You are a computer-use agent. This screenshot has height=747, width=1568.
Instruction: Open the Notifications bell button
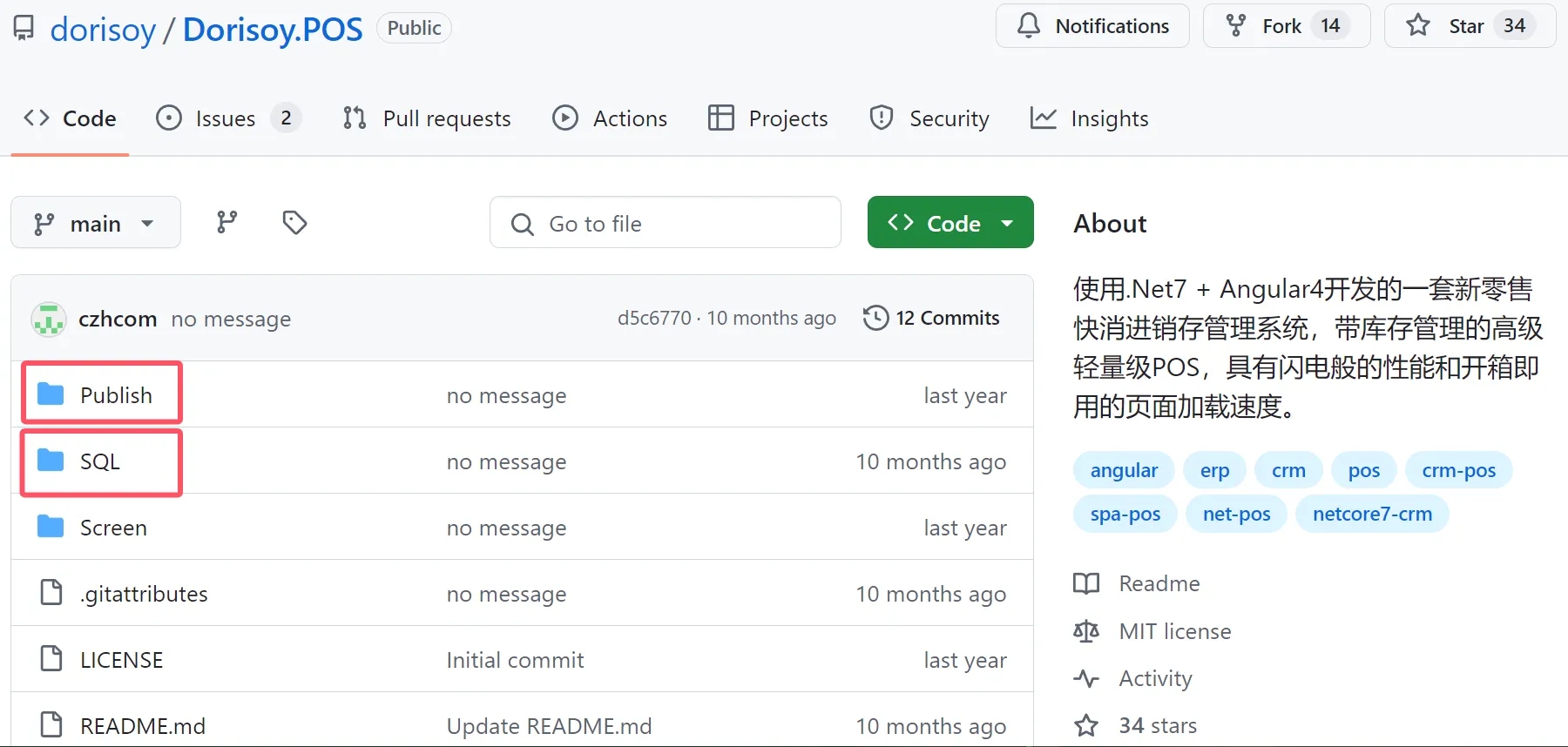1092,26
